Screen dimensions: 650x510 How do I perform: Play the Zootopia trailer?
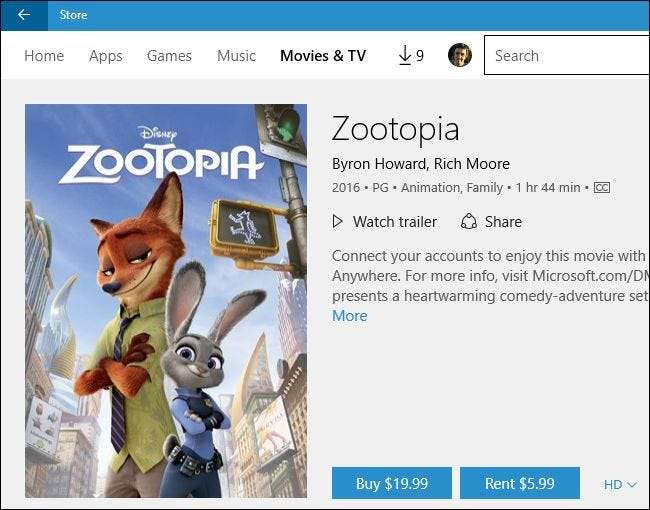(384, 222)
